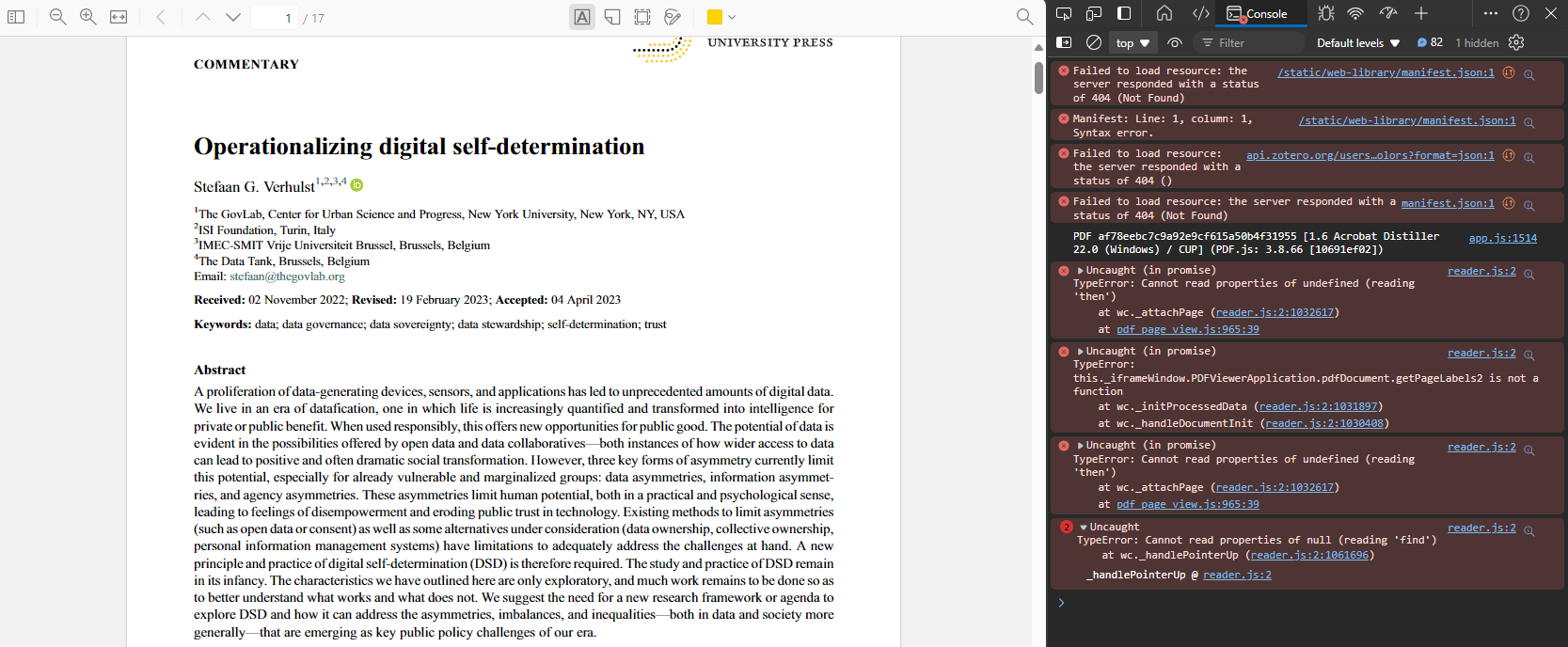Clear the console
Image resolution: width=1568 pixels, height=647 pixels.
[x=1094, y=42]
